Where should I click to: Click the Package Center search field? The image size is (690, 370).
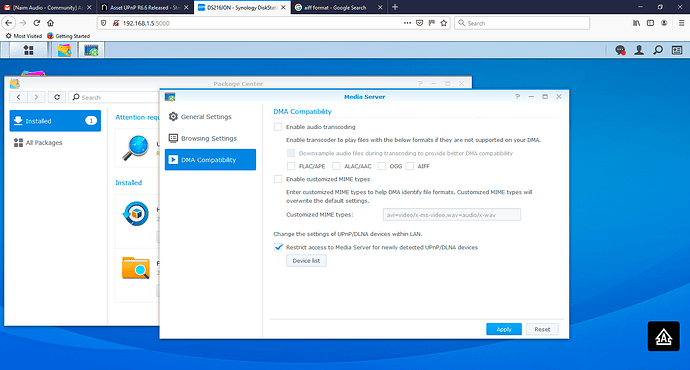coord(114,97)
